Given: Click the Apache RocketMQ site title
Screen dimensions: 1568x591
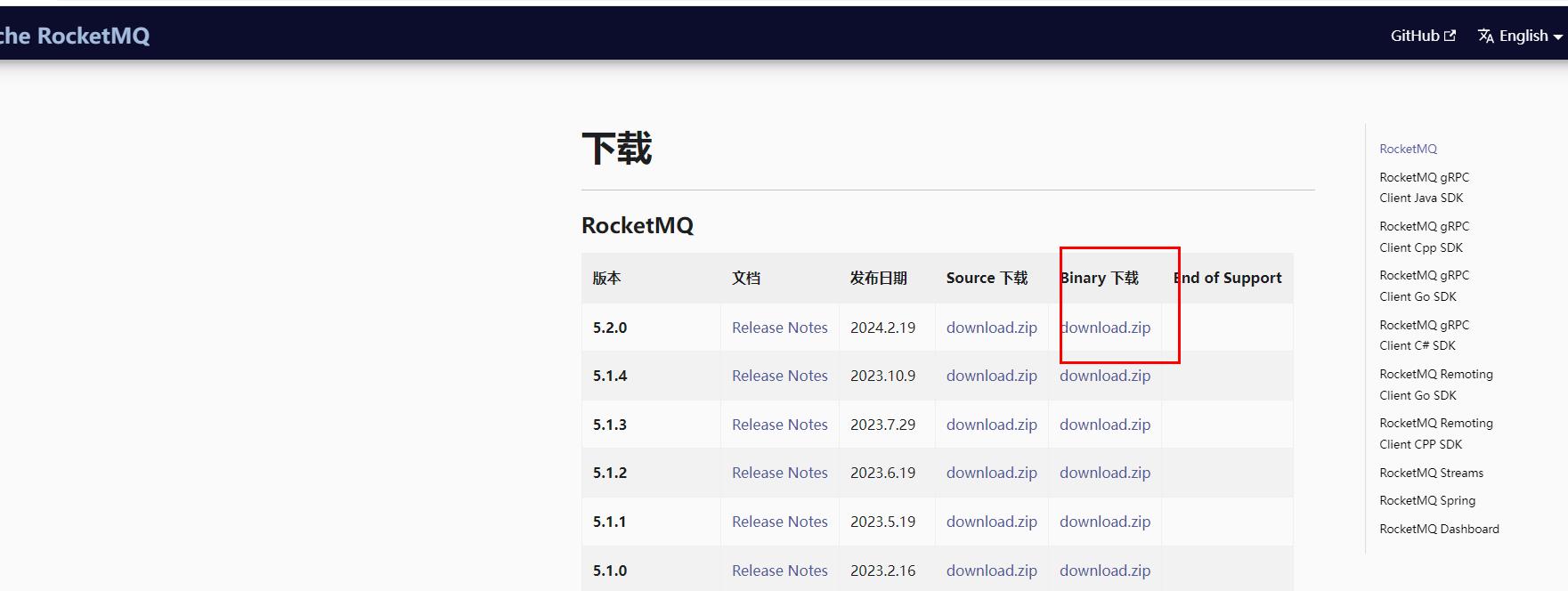Looking at the screenshot, I should (75, 36).
